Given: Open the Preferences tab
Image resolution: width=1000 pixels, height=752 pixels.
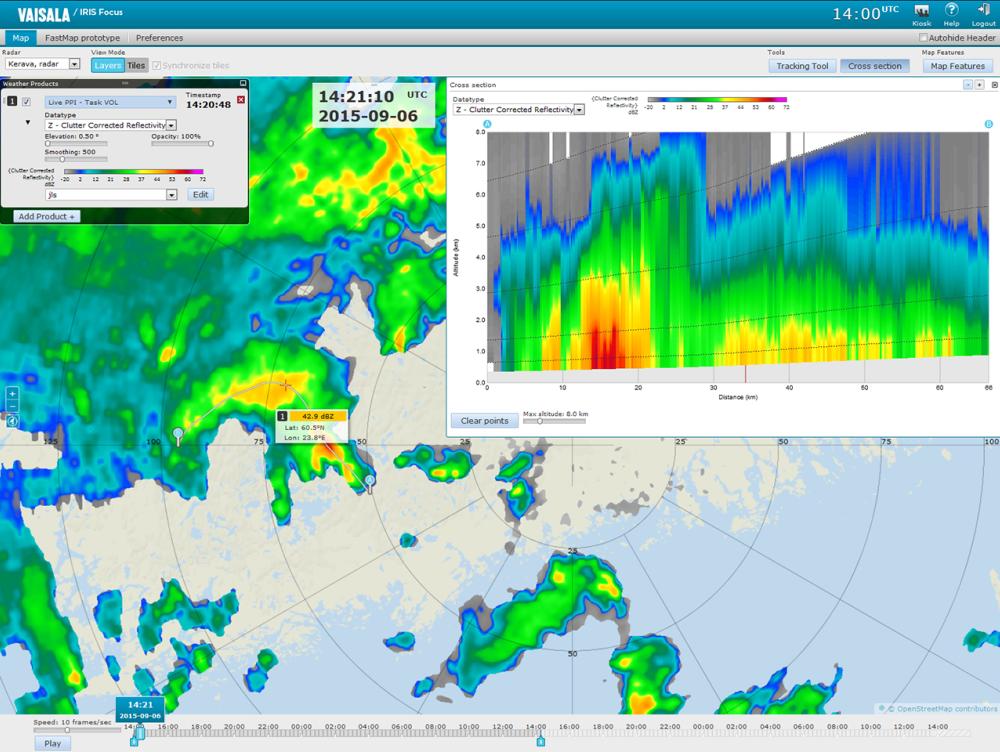Looking at the screenshot, I should point(159,38).
